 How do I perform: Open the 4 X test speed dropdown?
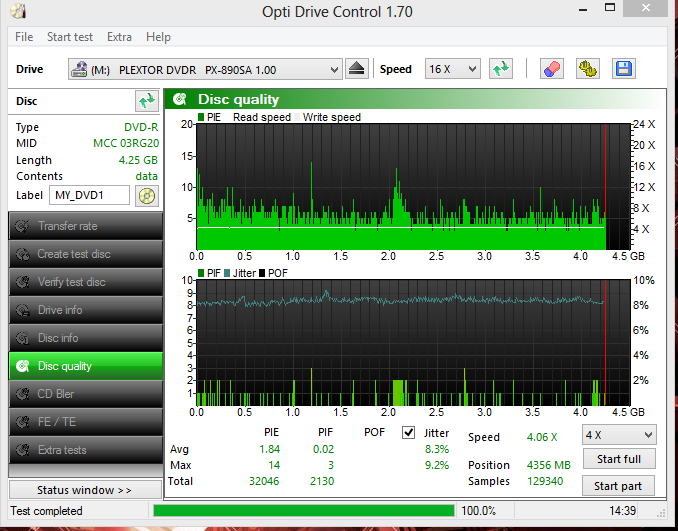coord(619,435)
